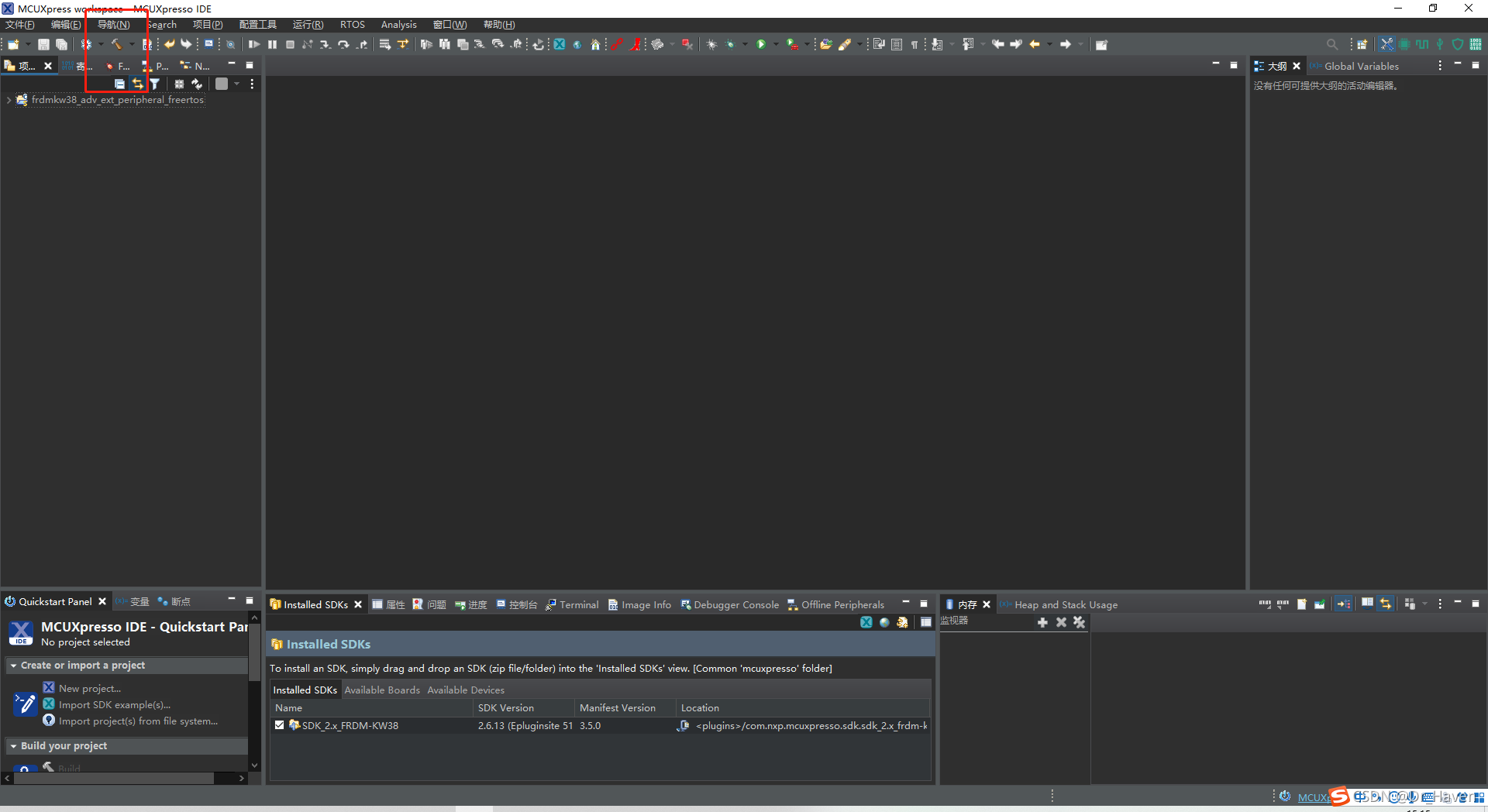Click the Suspend (pause) debug icon
1488x812 pixels.
pyautogui.click(x=272, y=44)
